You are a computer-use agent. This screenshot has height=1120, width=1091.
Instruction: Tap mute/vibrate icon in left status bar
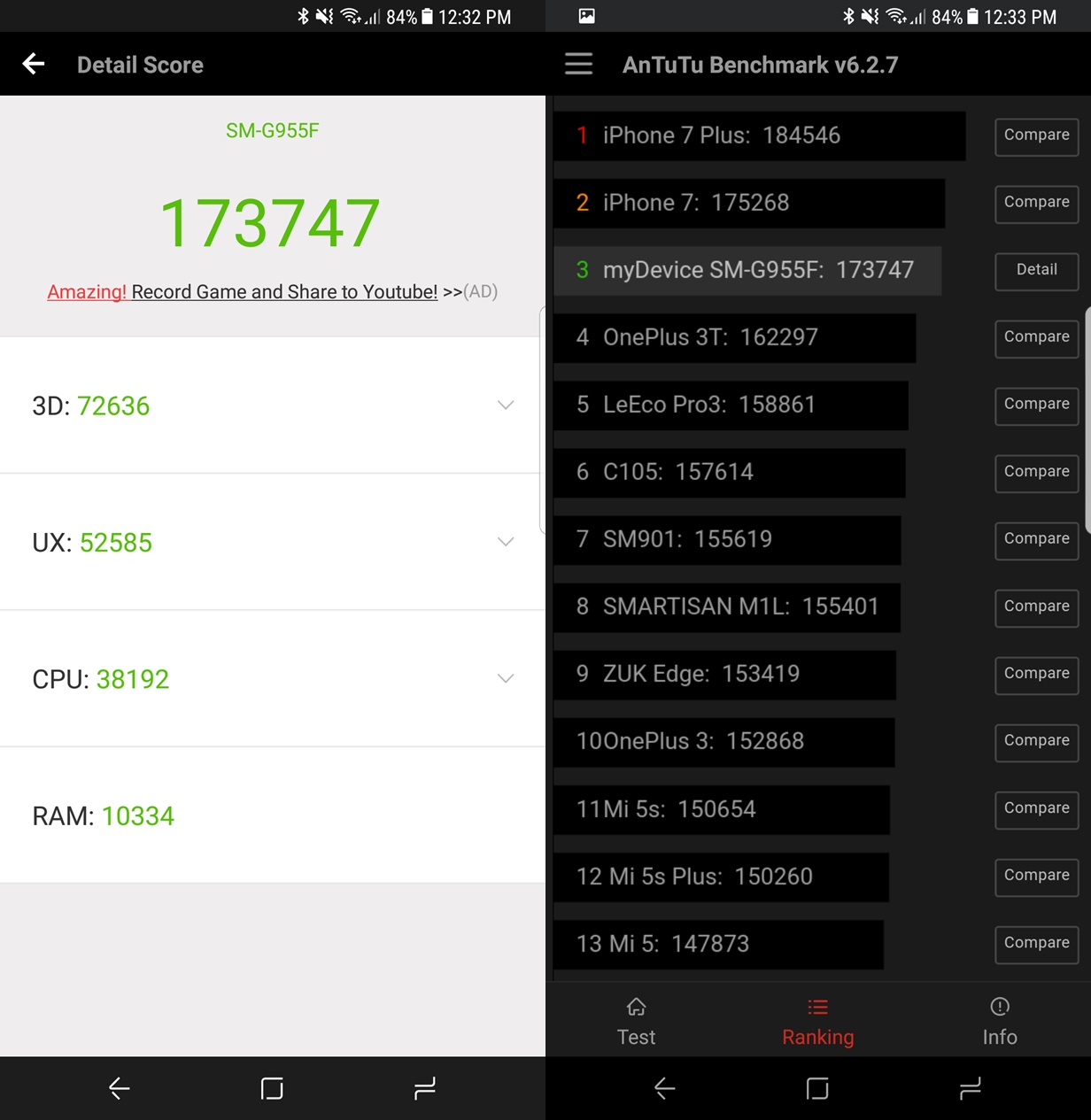click(325, 16)
